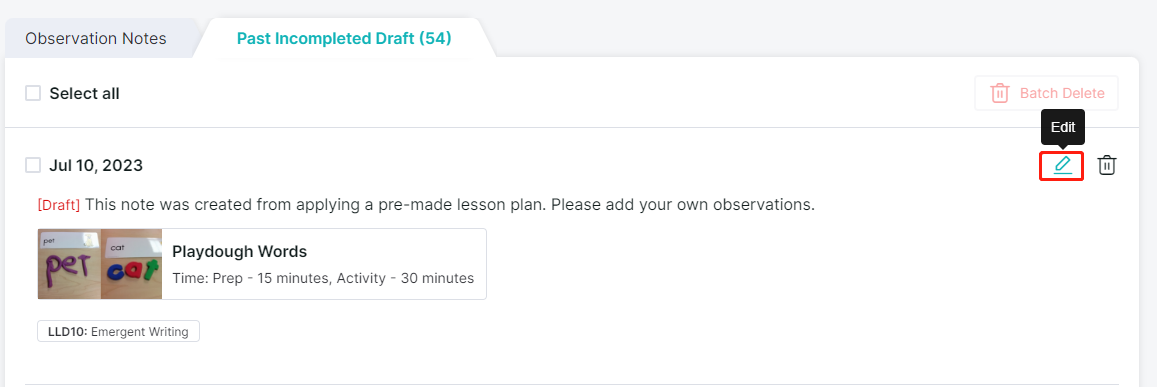Click the pre-made lesson plan note sentence
Image resolution: width=1157 pixels, height=387 pixels.
(450, 205)
